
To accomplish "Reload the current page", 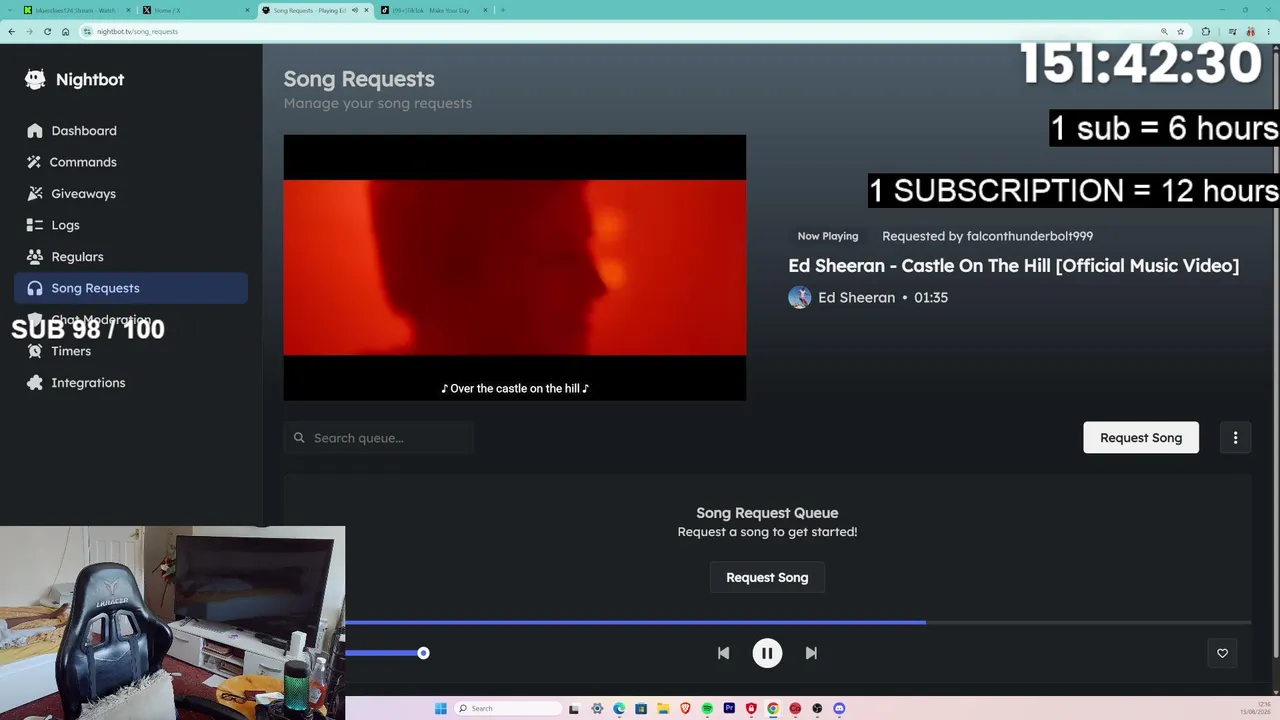I will point(47,31).
